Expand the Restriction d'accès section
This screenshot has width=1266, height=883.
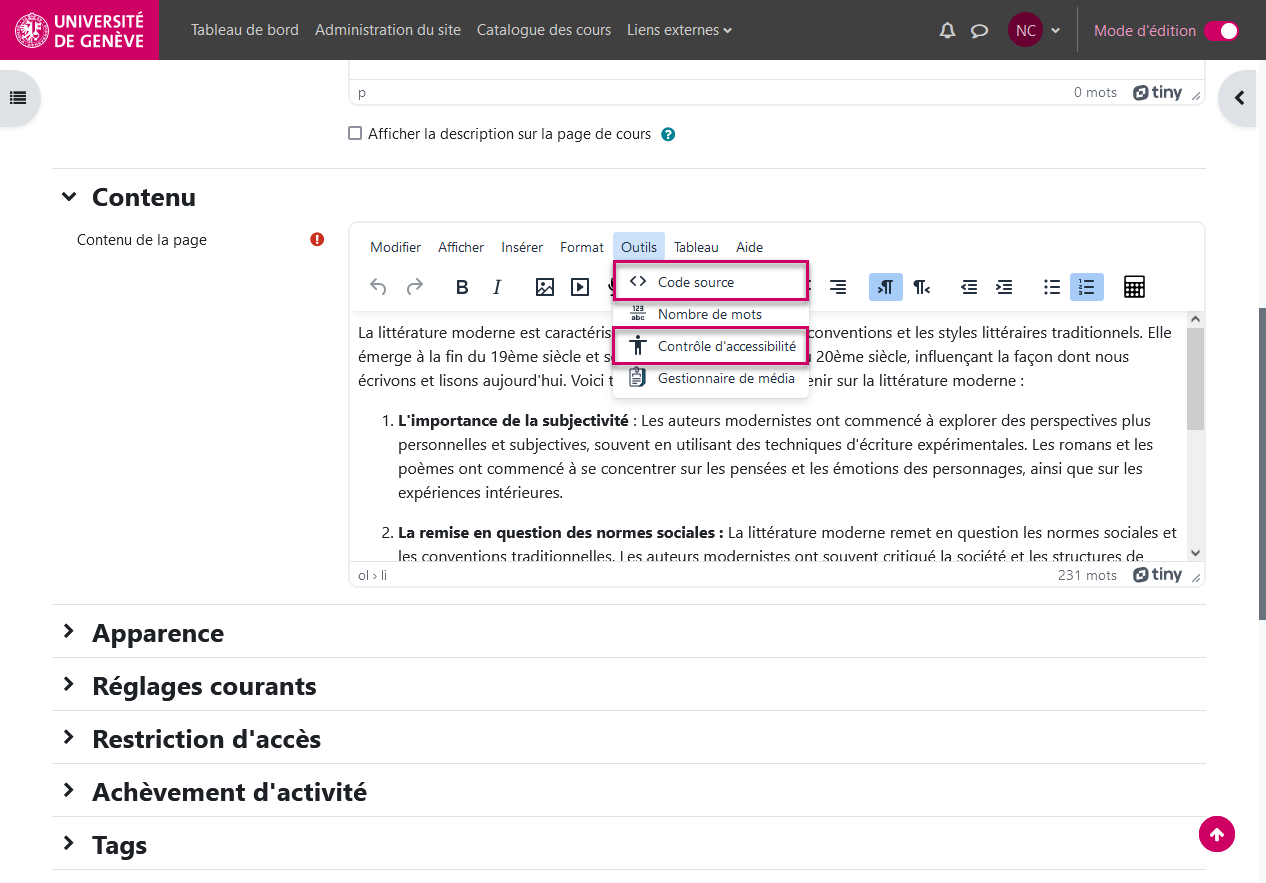pos(205,739)
